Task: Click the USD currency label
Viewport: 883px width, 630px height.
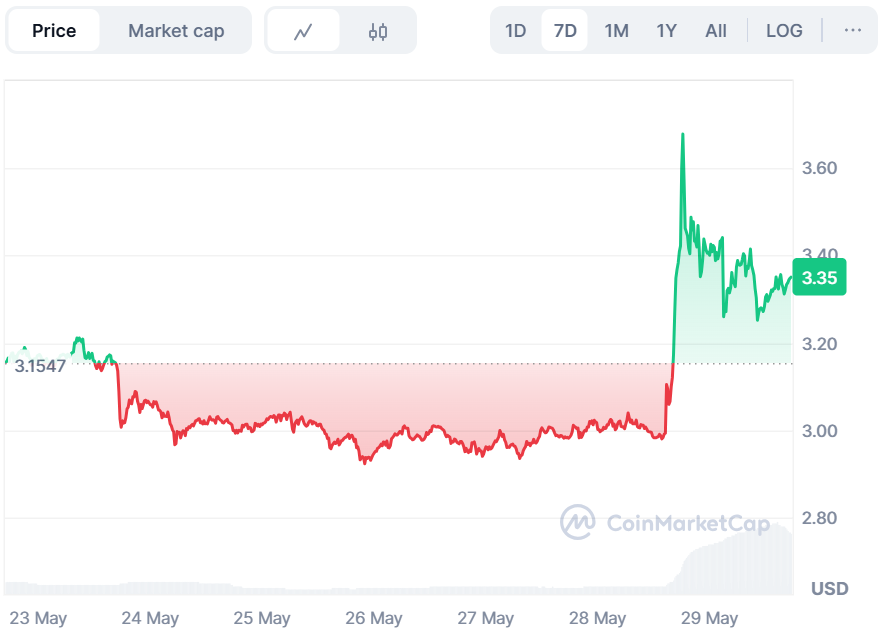Action: 829,588
